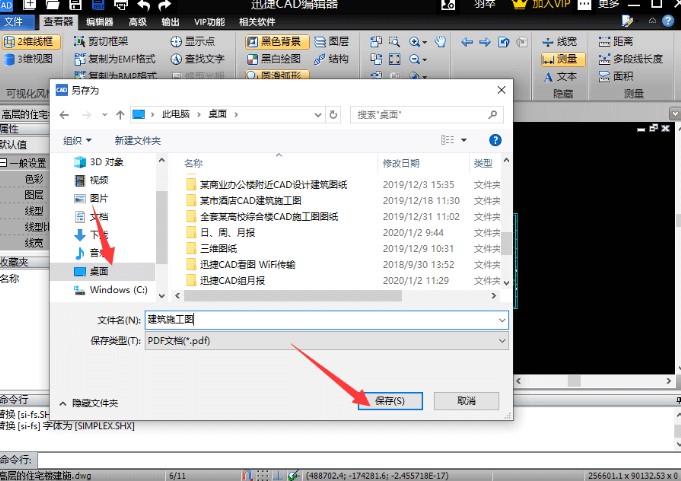
Task: Click the ribbon help question icon
Action: (668, 21)
